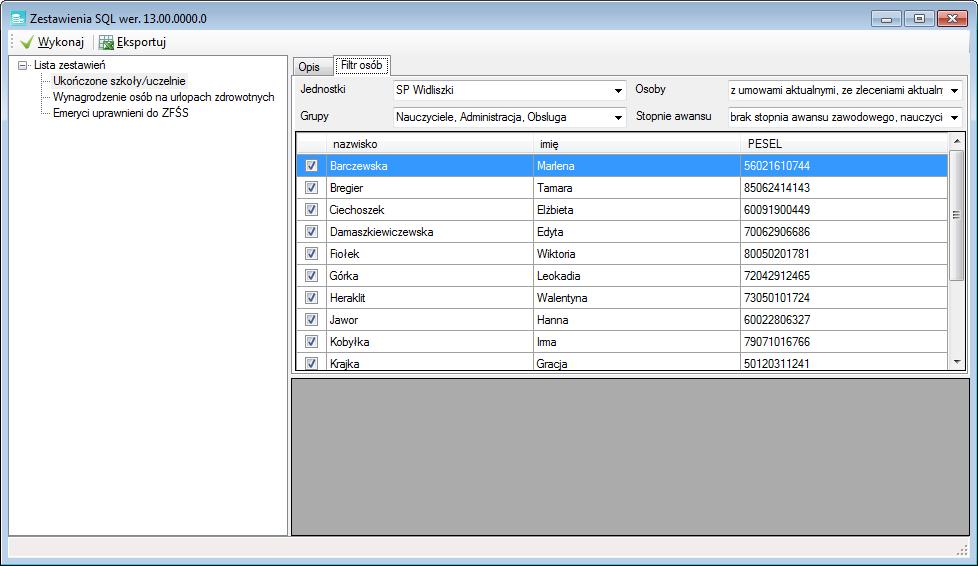Click the Wykonaj checkmark icon
This screenshot has height=566, width=978.
point(27,42)
